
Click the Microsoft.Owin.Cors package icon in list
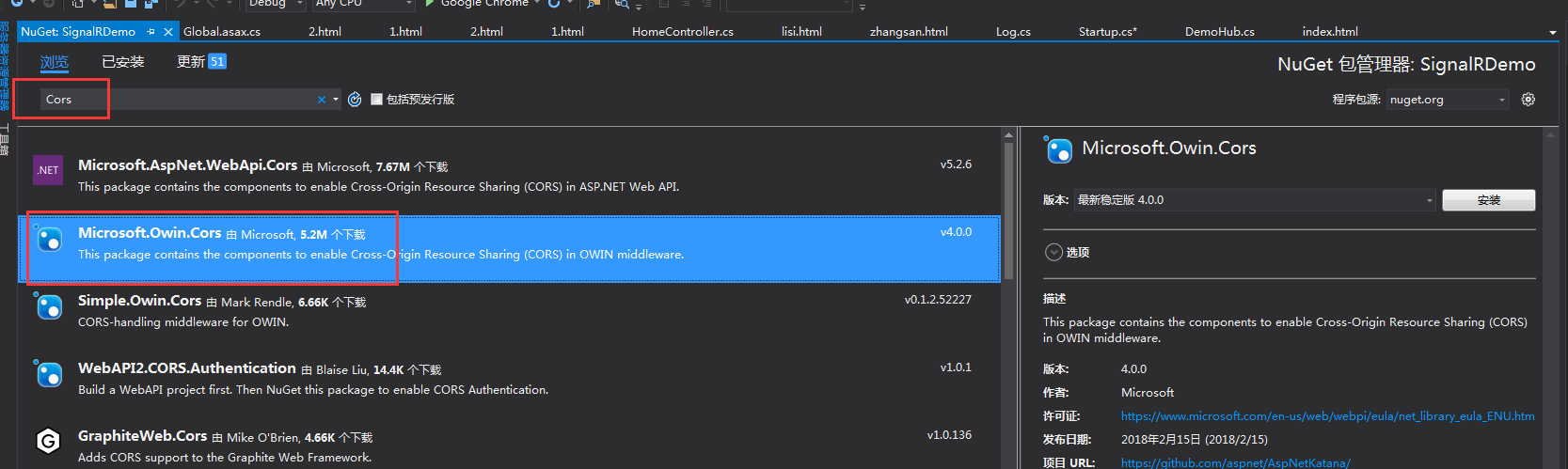click(48, 239)
